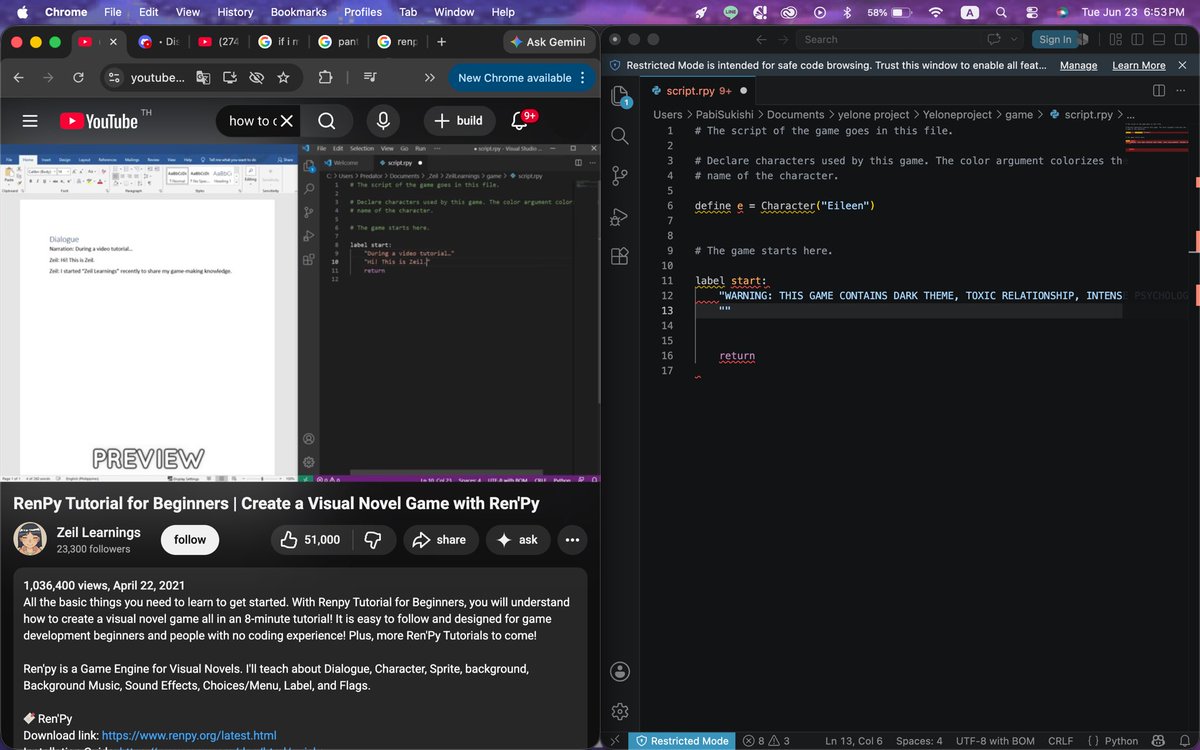The width and height of the screenshot is (1200, 750).
Task: Open VS Code Search sidebar icon
Action: [x=619, y=135]
